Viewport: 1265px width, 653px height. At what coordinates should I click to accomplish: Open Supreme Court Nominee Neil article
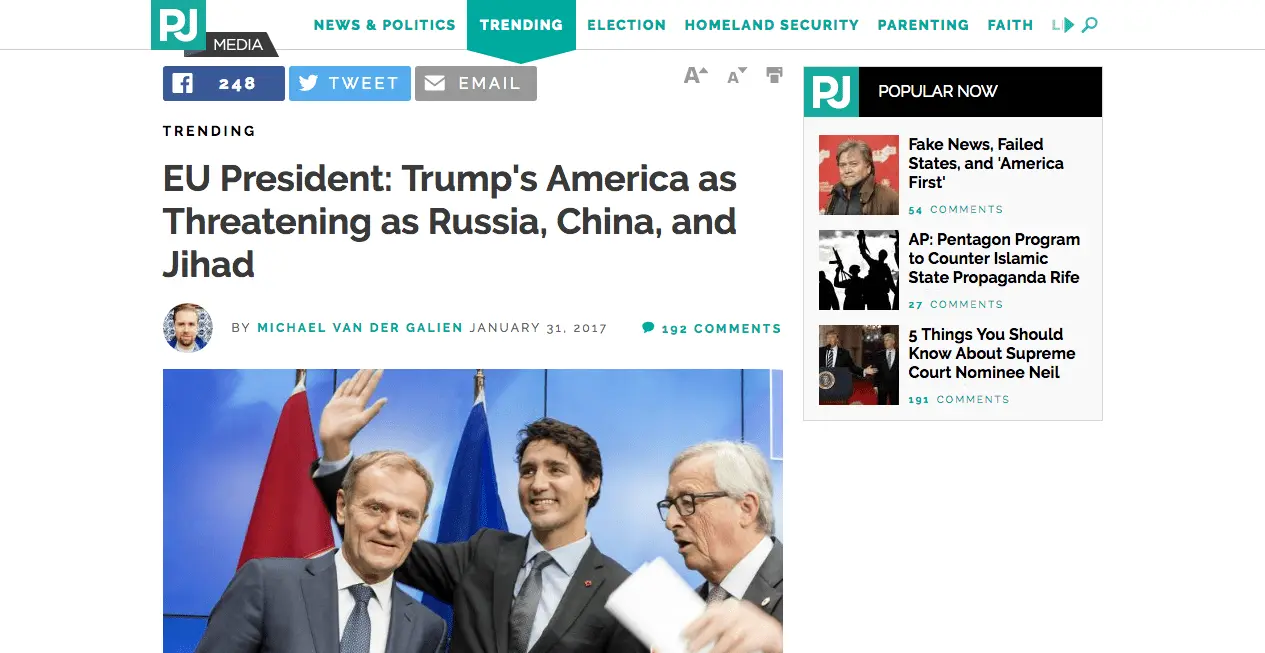pos(992,353)
